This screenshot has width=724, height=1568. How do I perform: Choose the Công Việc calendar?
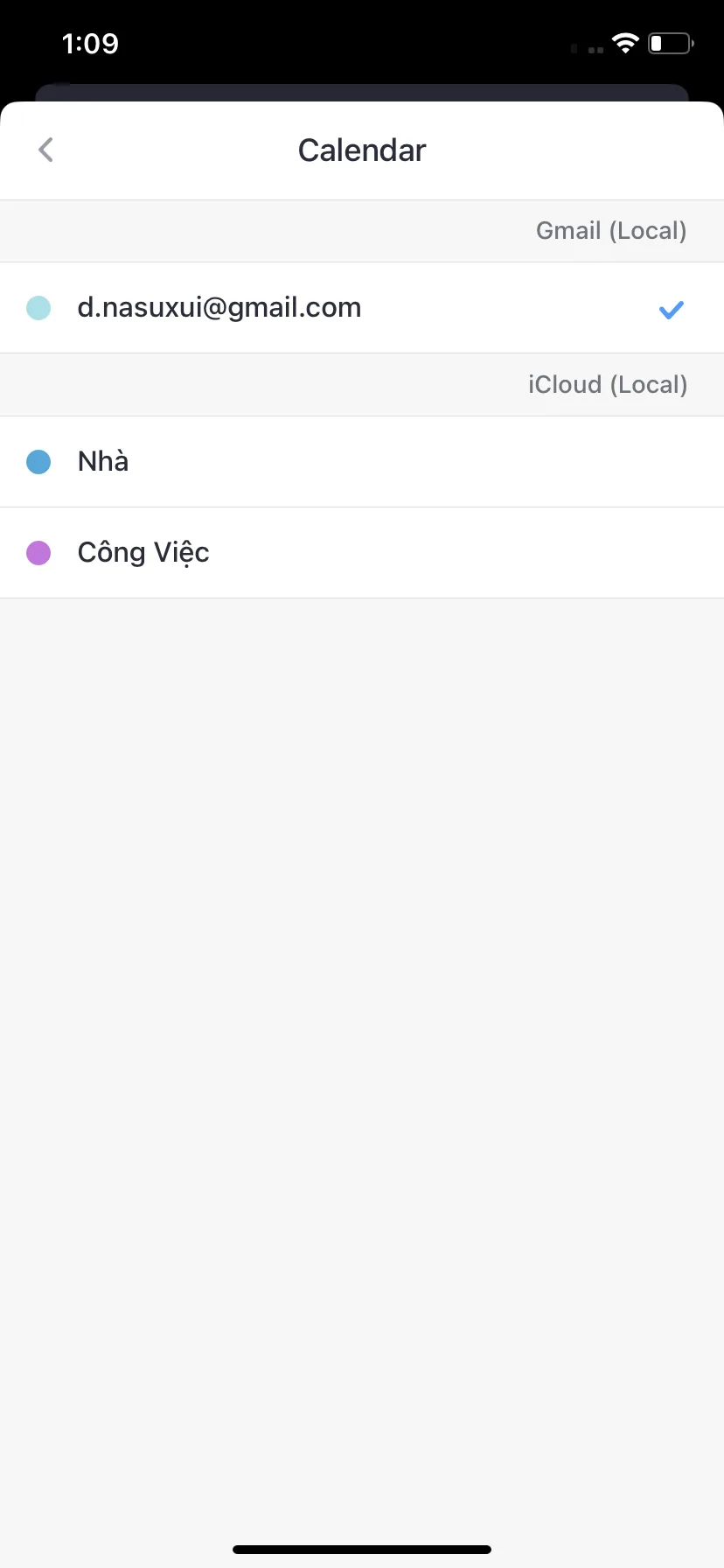click(362, 553)
